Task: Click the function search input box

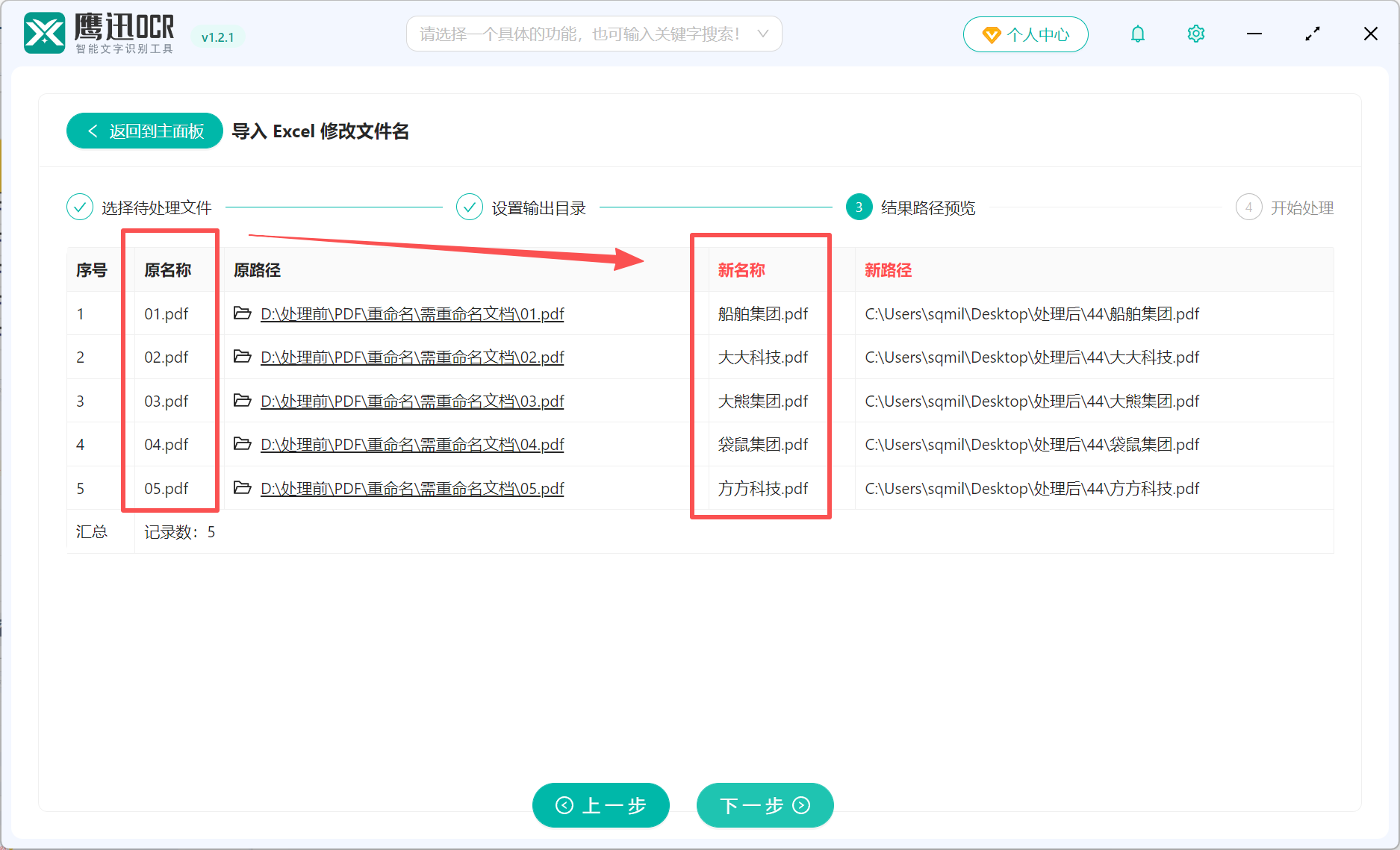Action: click(x=594, y=34)
